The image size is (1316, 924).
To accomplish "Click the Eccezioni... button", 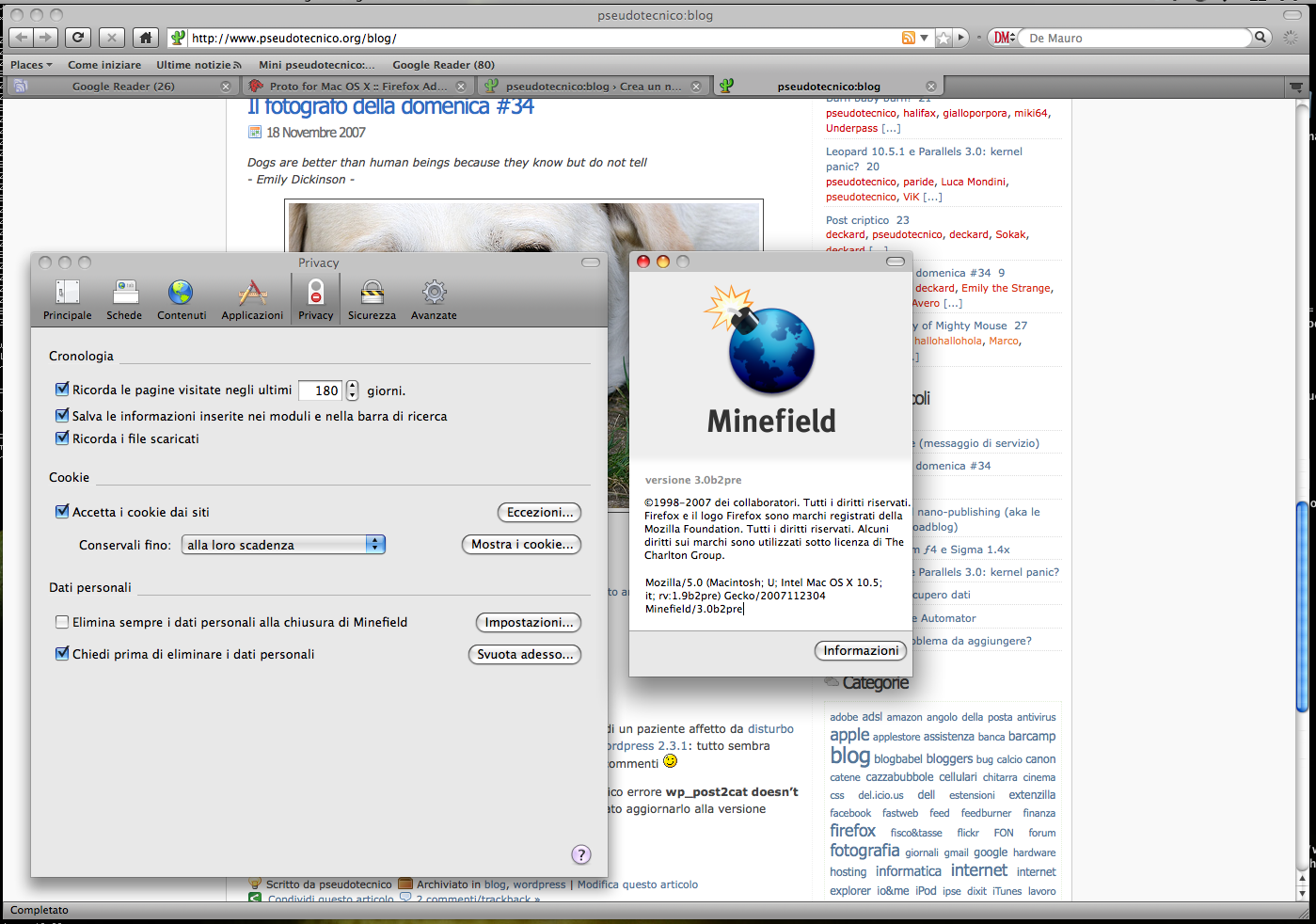I will pos(539,513).
